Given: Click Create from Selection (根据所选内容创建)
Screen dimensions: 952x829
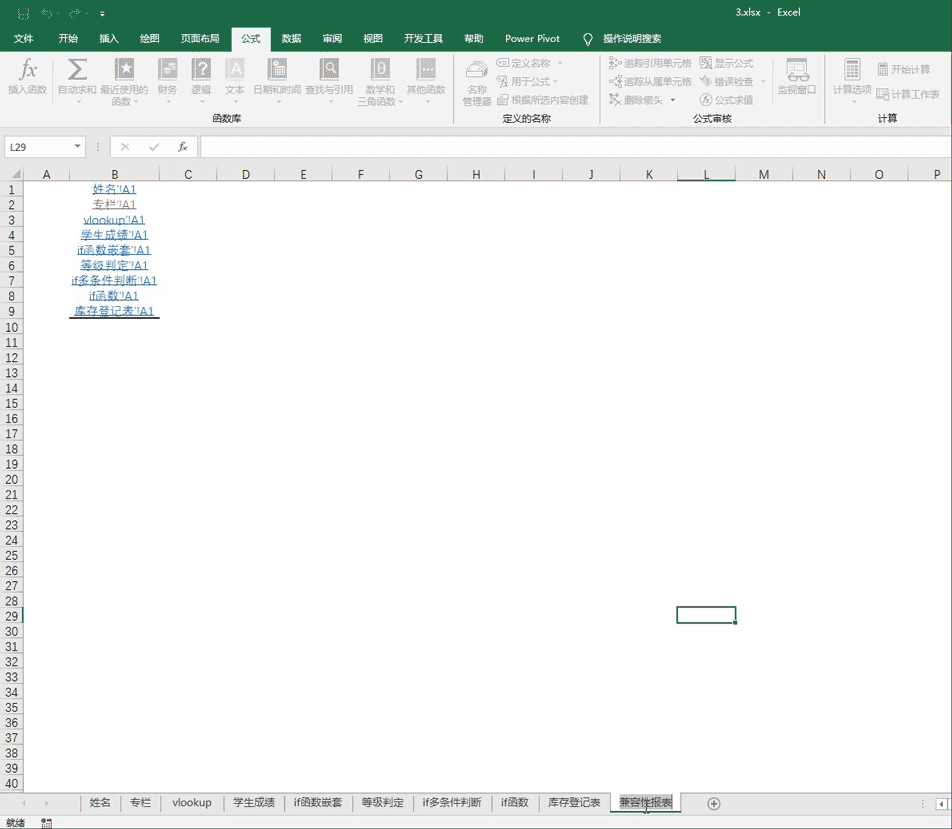Looking at the screenshot, I should click(x=543, y=100).
